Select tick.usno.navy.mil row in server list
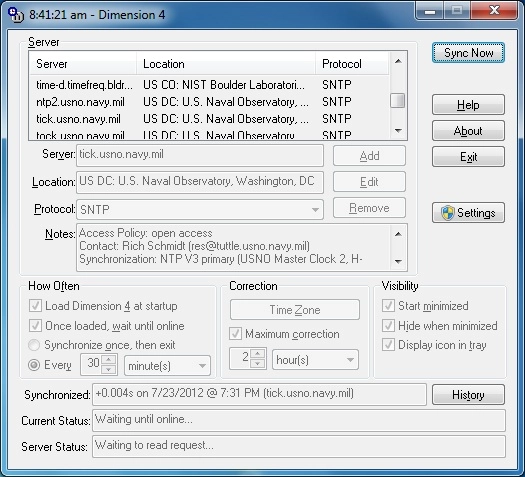The image size is (525, 477). (209, 119)
